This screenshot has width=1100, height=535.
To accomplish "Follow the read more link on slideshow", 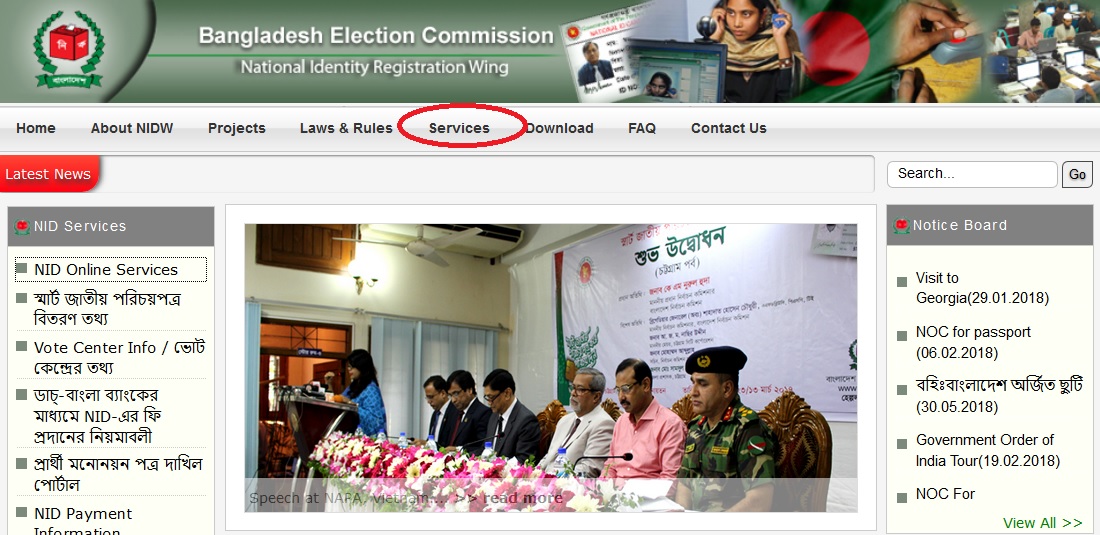I will 523,498.
